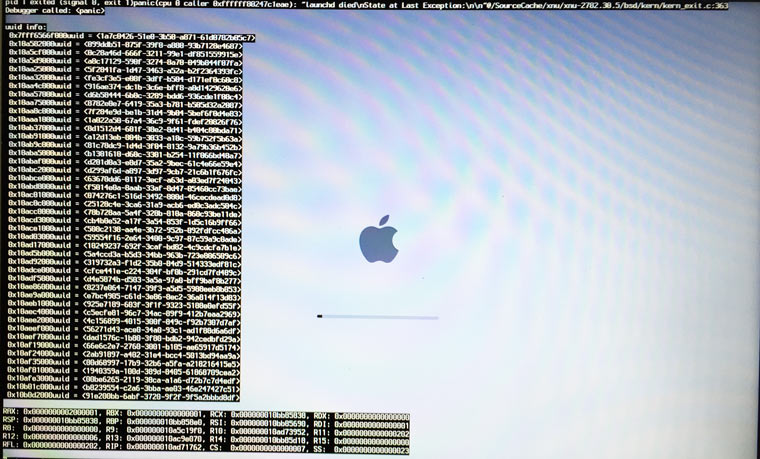Click the R9 register value
The width and height of the screenshot is (760, 459).
coord(165,430)
